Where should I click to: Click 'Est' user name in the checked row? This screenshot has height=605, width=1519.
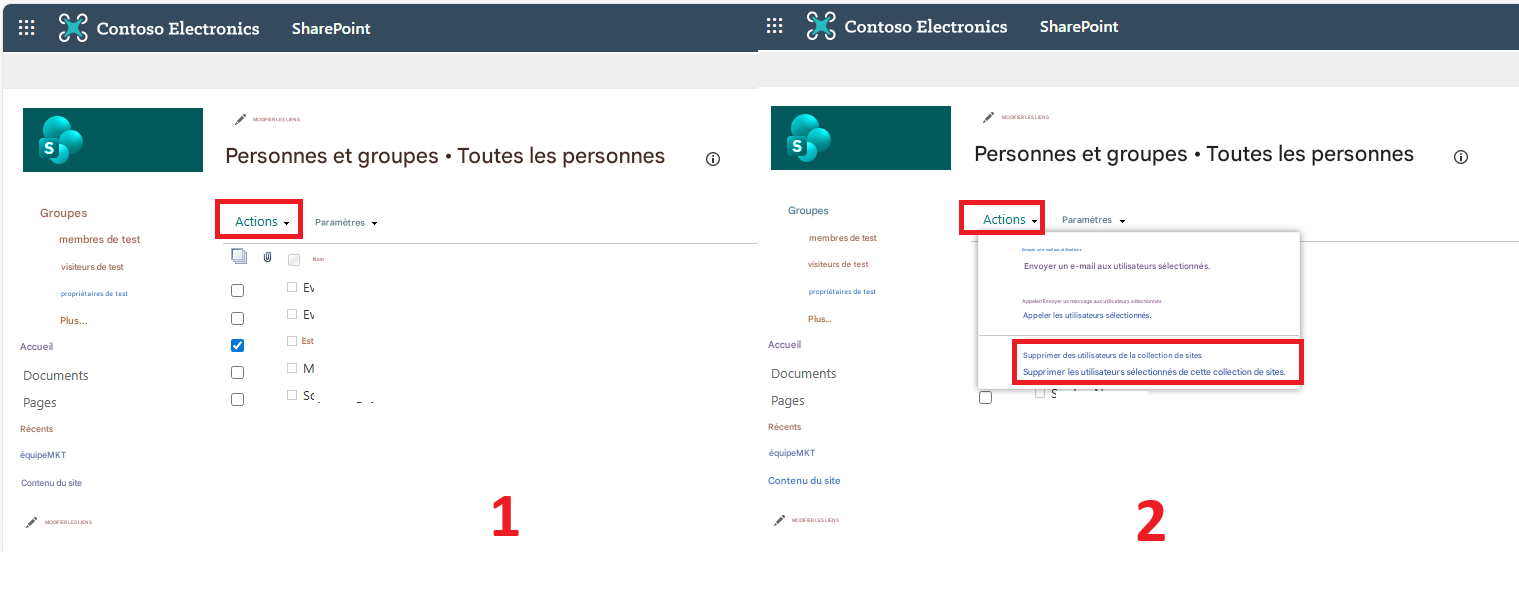(x=307, y=341)
